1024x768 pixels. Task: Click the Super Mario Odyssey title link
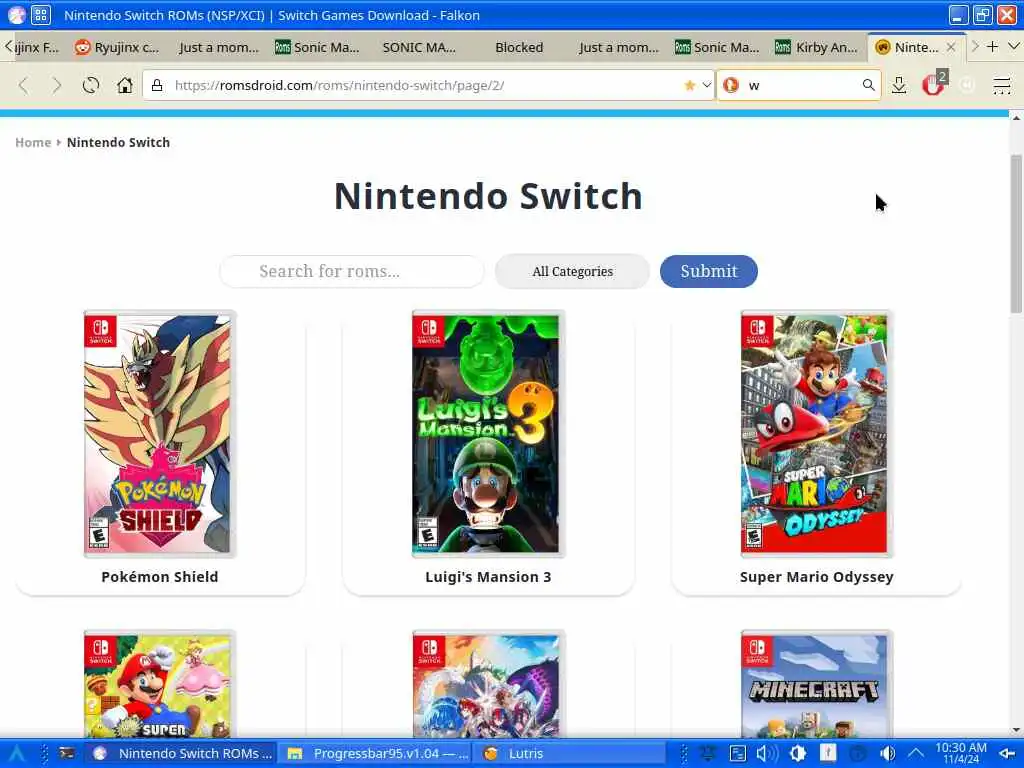click(816, 577)
